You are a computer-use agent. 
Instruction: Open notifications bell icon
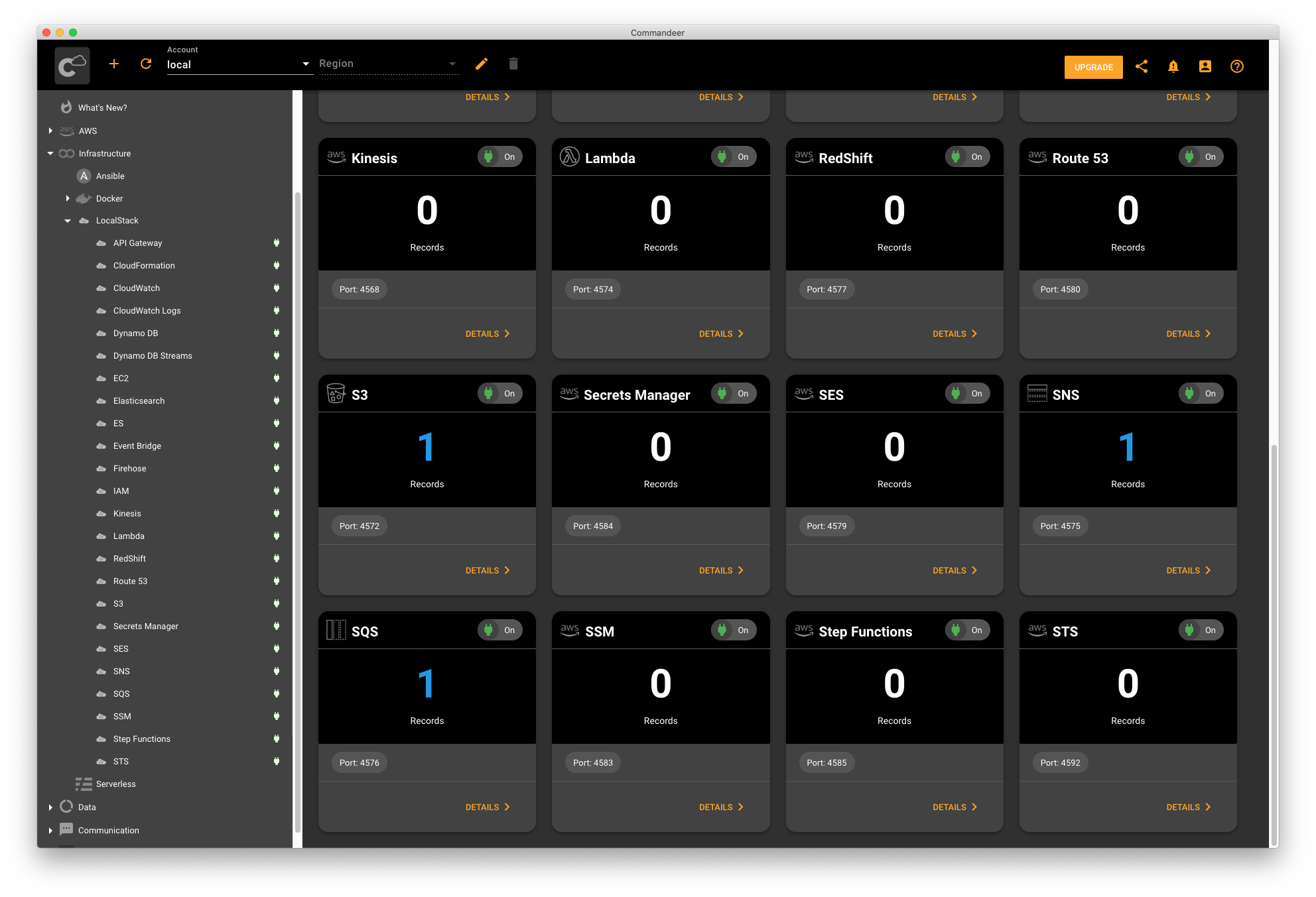pos(1173,66)
